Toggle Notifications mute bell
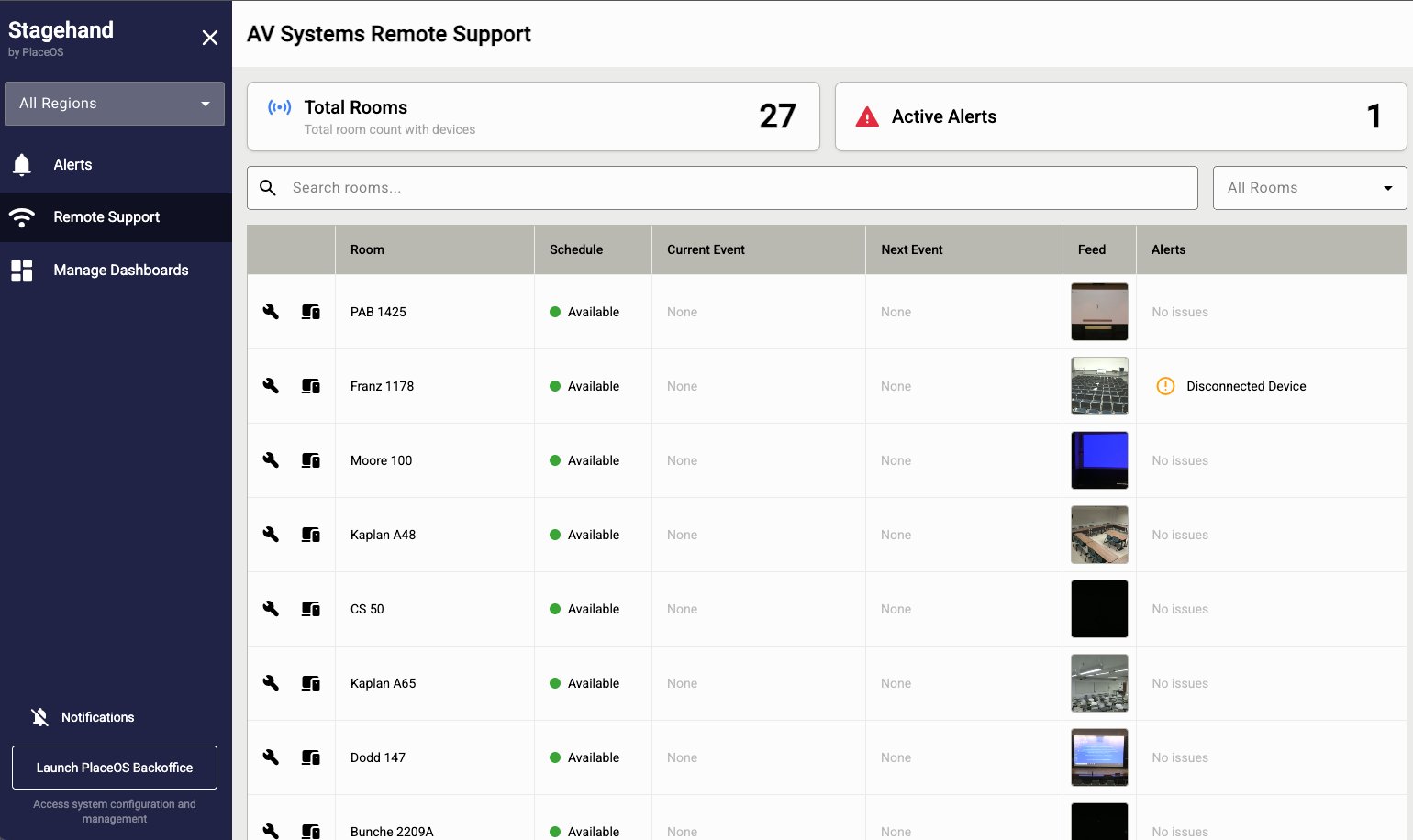The height and width of the screenshot is (840, 1413). click(x=39, y=717)
